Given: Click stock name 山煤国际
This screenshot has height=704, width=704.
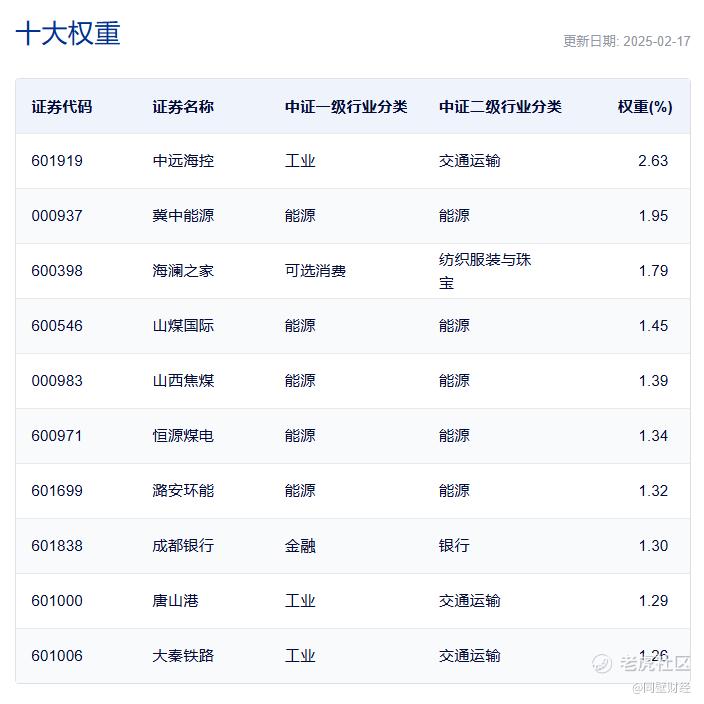Looking at the screenshot, I should 183,326.
